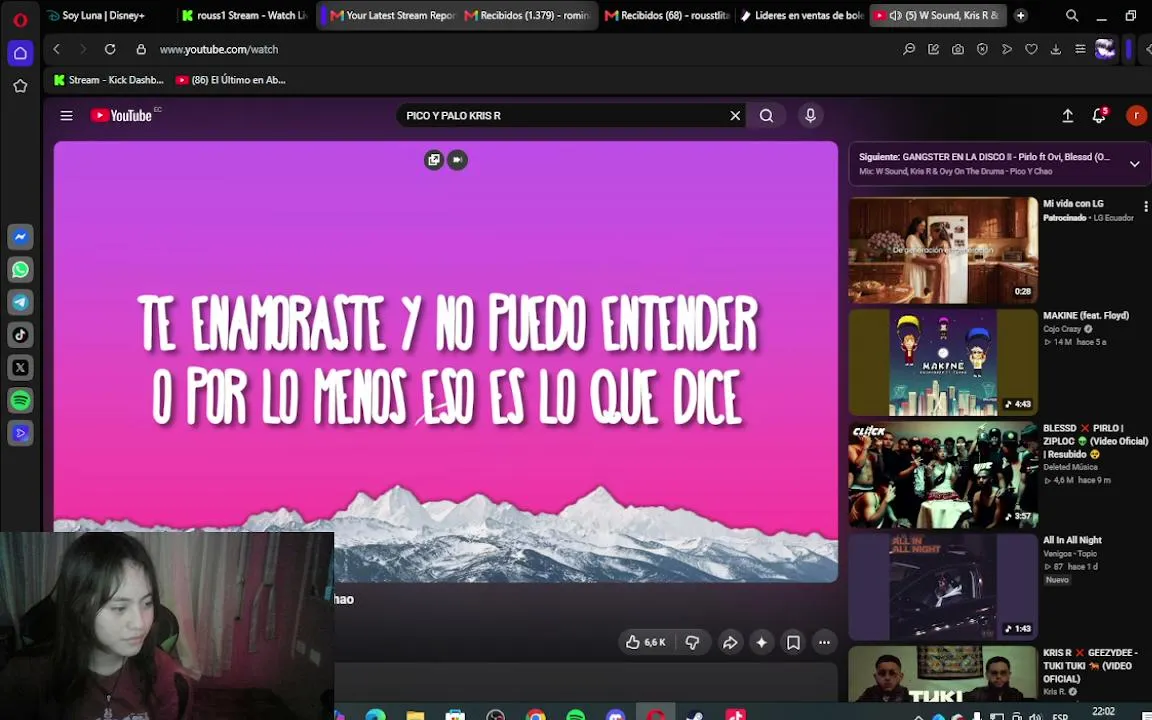1152x720 pixels.
Task: Switch to 'Recibidos (68)' Gmail tab
Action: point(667,15)
